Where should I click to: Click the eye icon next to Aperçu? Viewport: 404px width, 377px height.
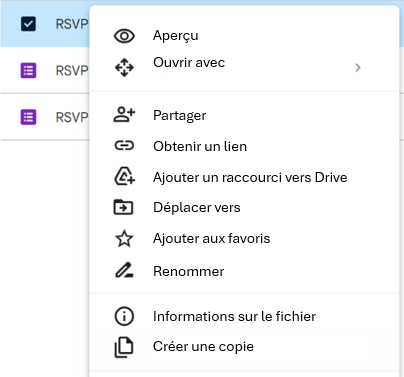[x=124, y=36]
